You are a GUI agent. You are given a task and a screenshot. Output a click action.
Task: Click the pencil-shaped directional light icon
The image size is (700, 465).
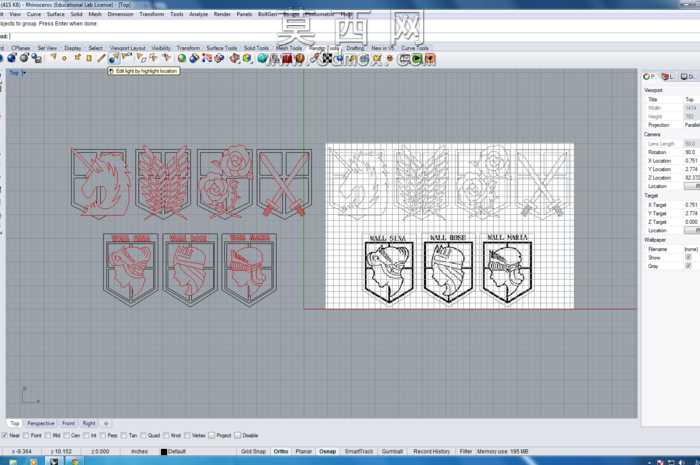pos(101,58)
